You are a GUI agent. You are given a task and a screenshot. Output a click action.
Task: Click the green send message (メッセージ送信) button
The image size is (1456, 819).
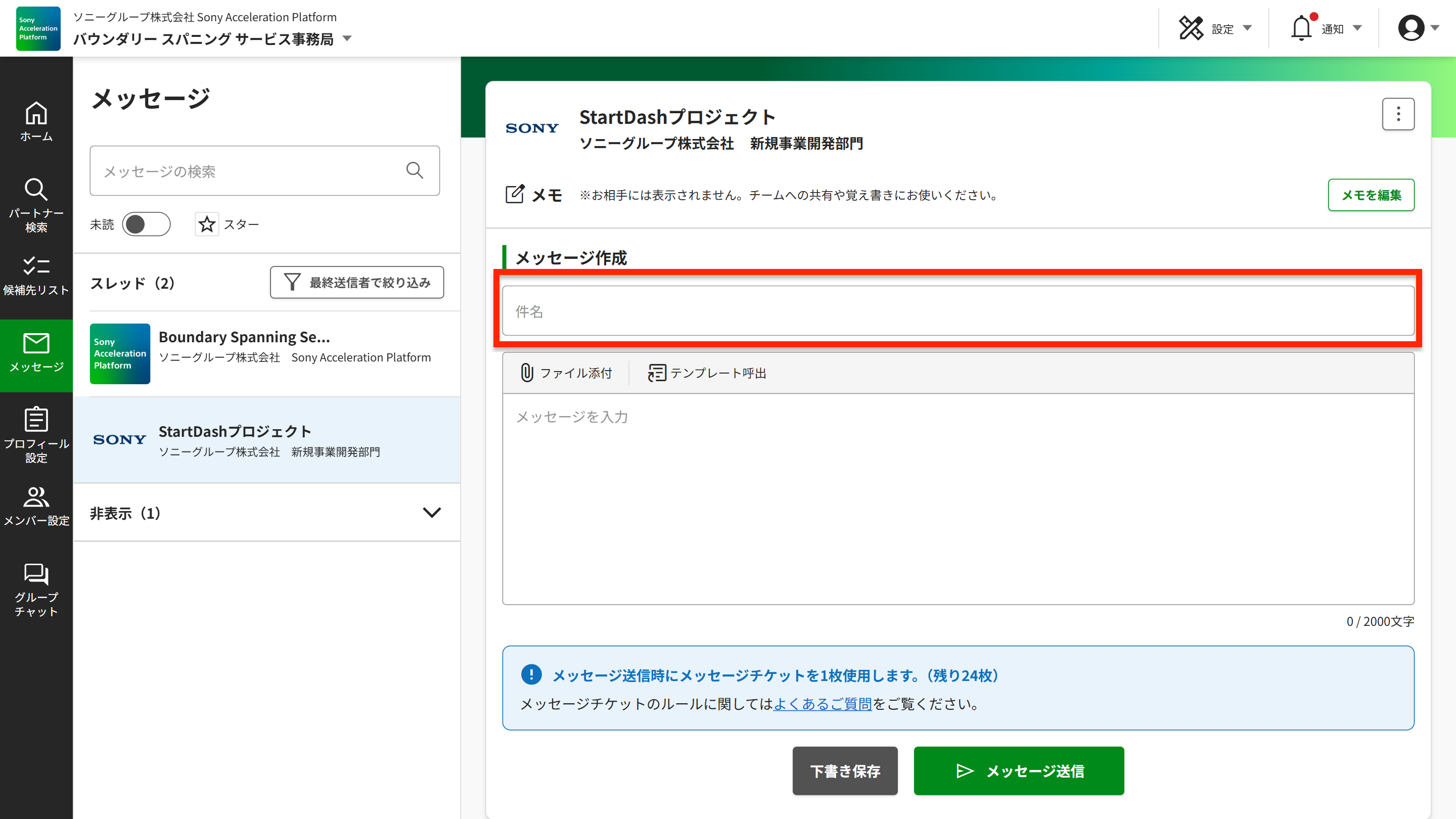click(x=1019, y=771)
